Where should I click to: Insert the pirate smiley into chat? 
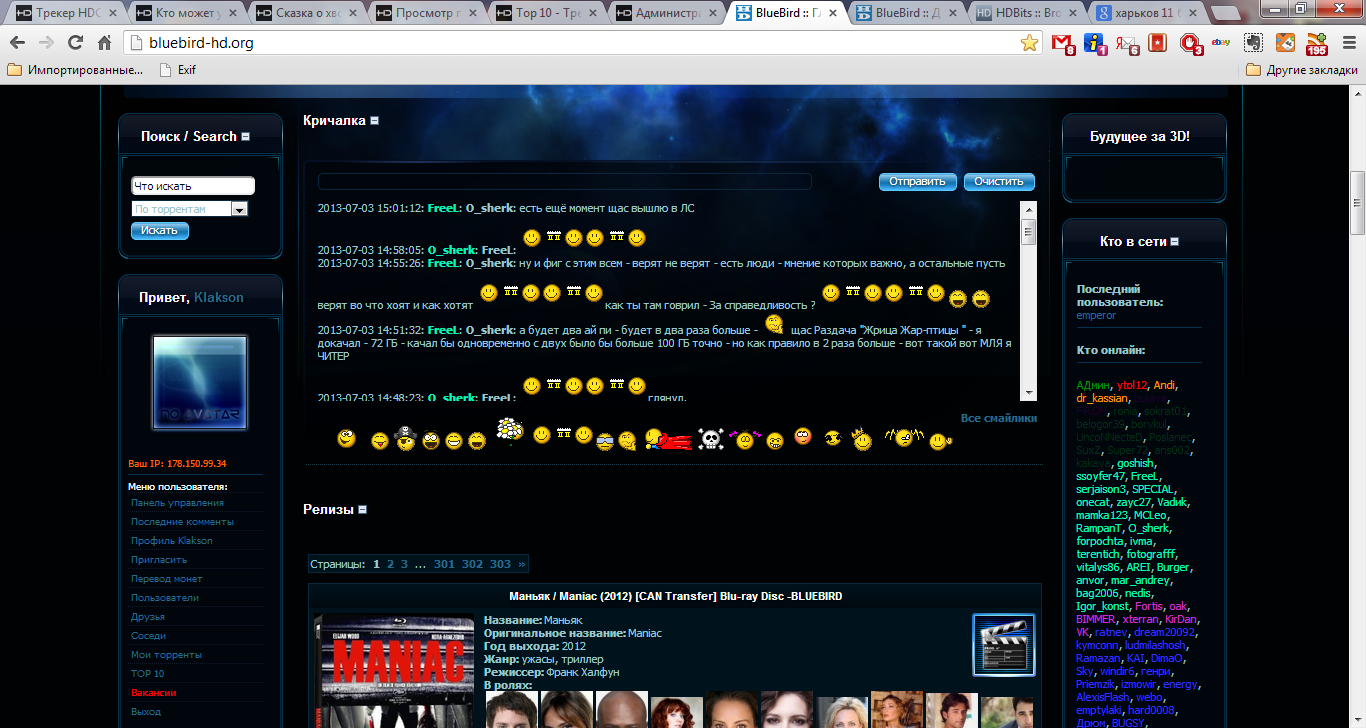click(405, 439)
